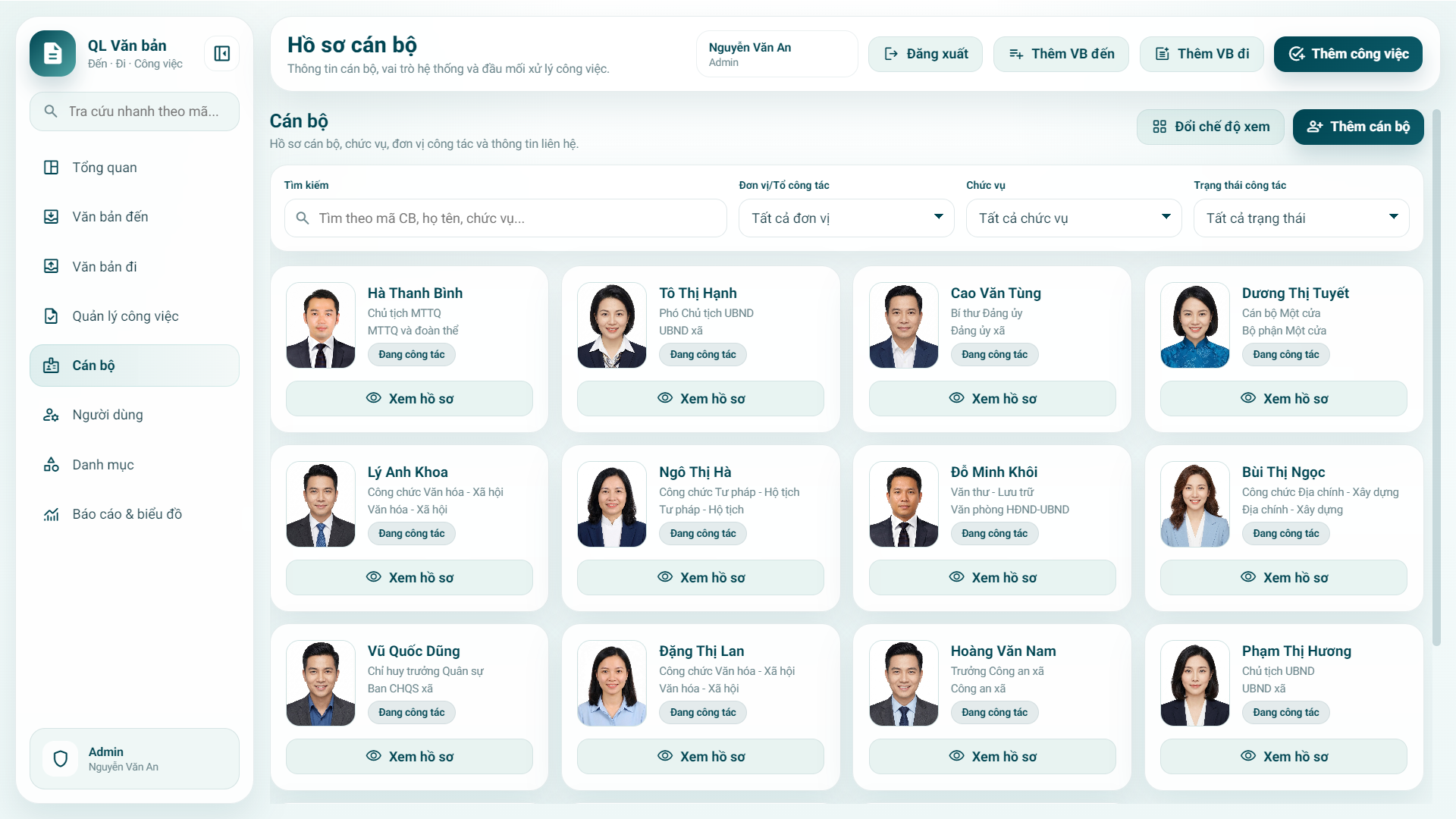Toggle view mode with Đổi chế độ xem
Image resolution: width=1456 pixels, height=819 pixels.
[x=1210, y=127]
